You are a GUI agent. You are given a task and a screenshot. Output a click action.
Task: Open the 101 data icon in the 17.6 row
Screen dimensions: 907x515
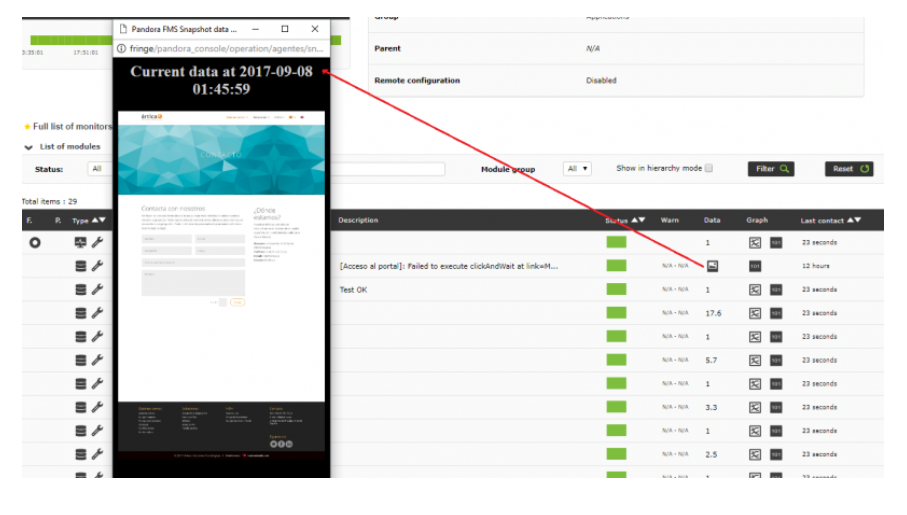point(776,313)
